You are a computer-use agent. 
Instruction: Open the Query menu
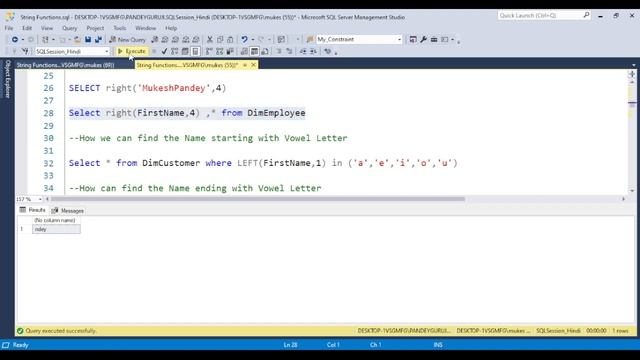(x=69, y=28)
